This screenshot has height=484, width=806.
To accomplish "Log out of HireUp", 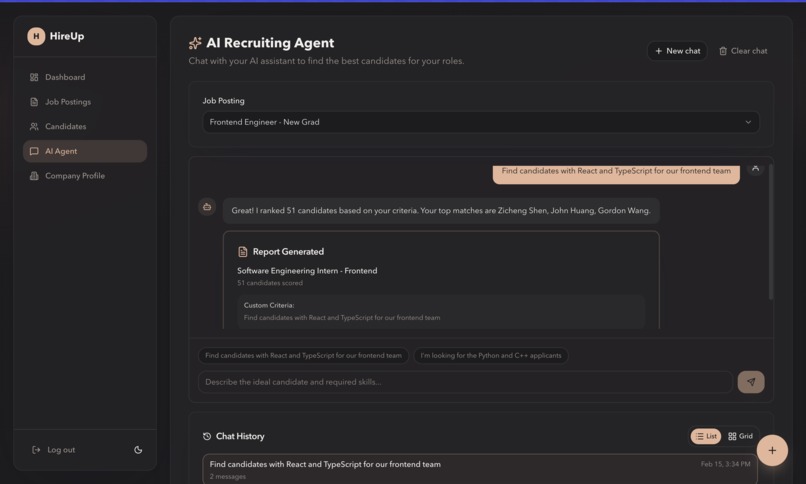I will pyautogui.click(x=53, y=450).
